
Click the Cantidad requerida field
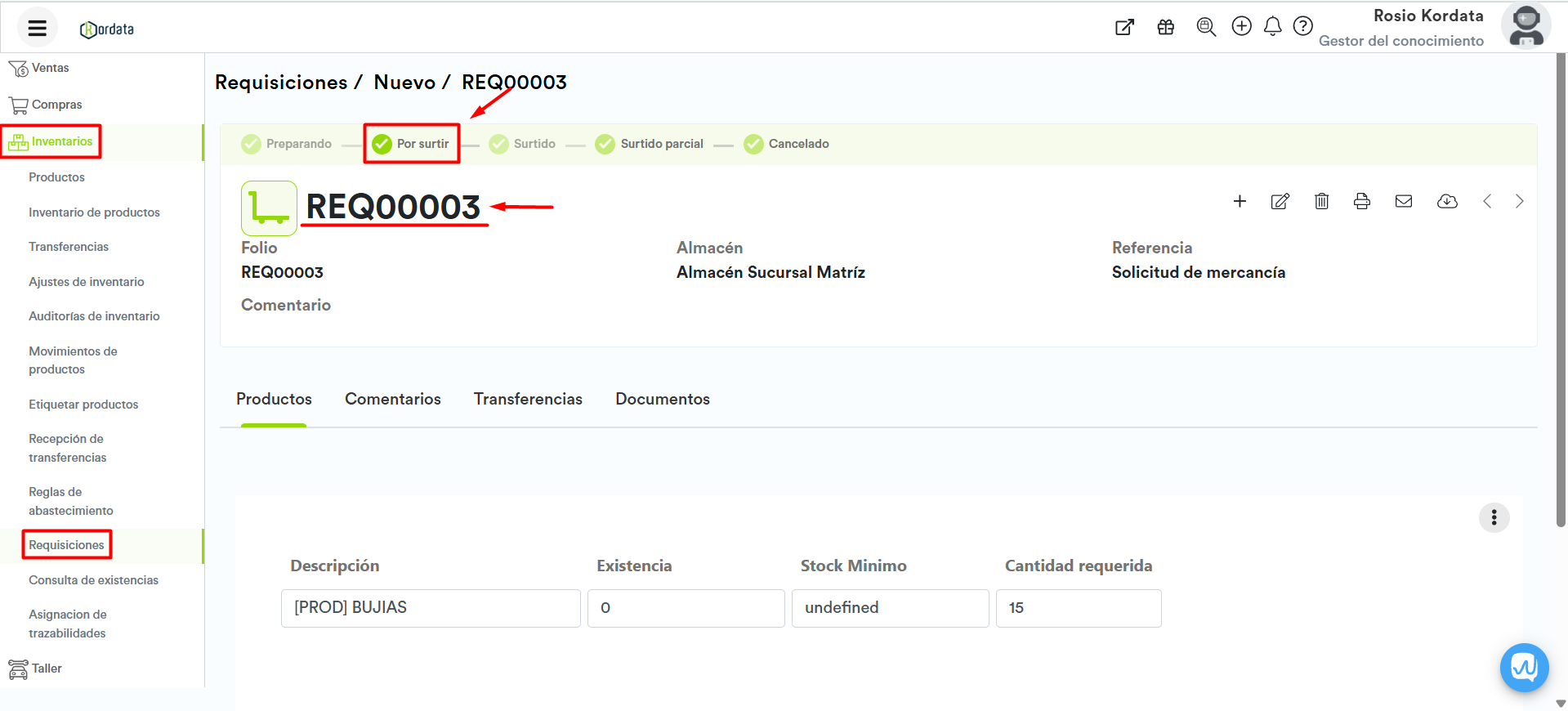coord(1078,608)
